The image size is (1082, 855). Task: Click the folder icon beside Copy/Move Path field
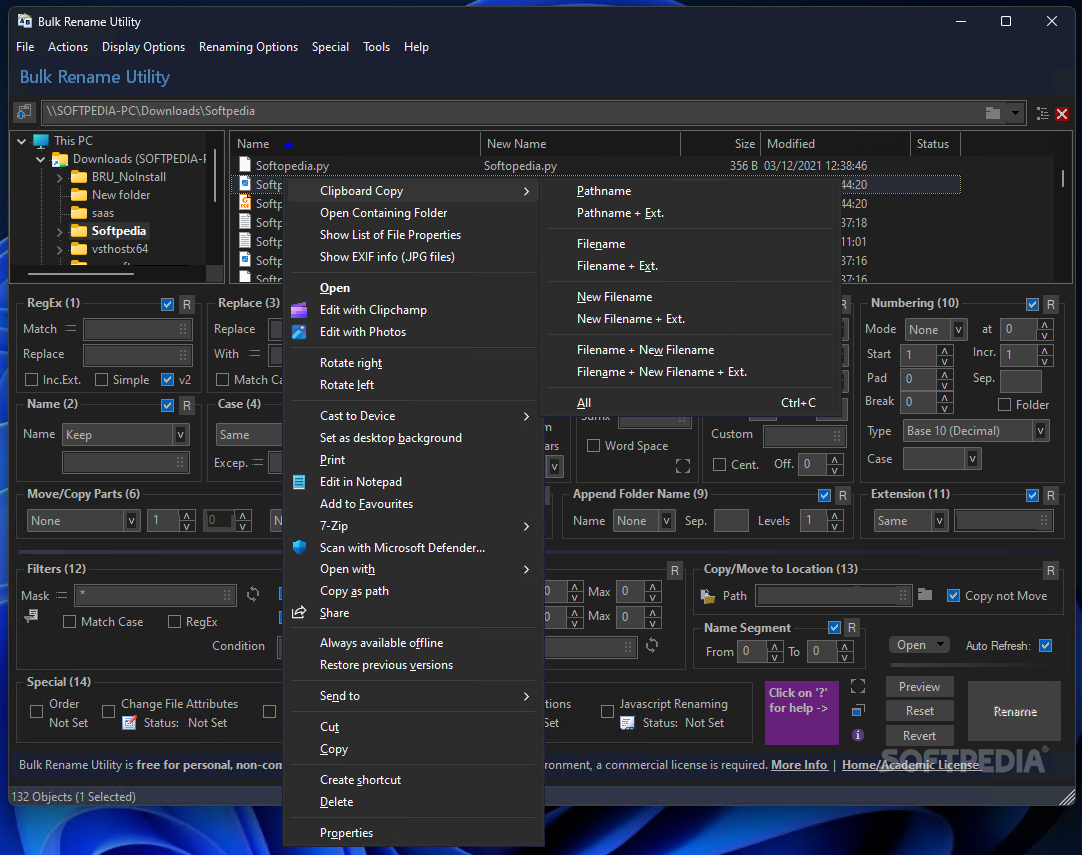point(925,594)
